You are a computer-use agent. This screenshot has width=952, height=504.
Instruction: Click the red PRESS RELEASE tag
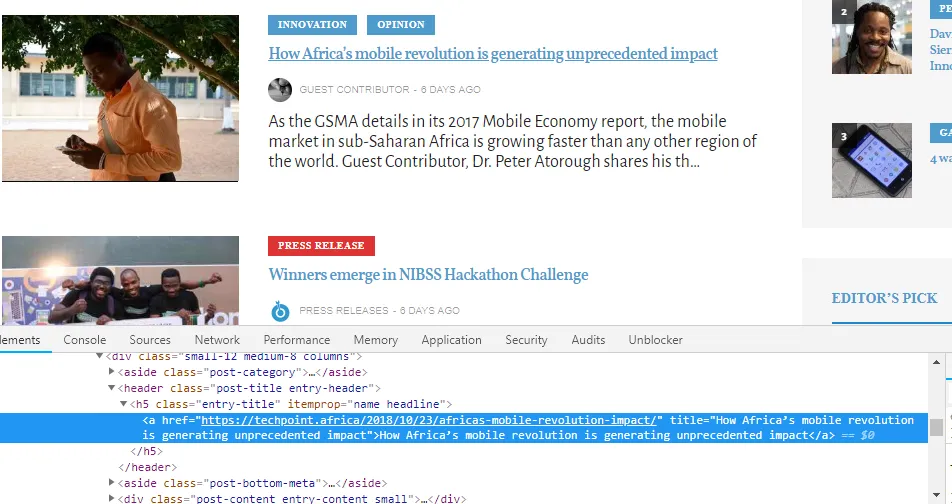click(321, 246)
